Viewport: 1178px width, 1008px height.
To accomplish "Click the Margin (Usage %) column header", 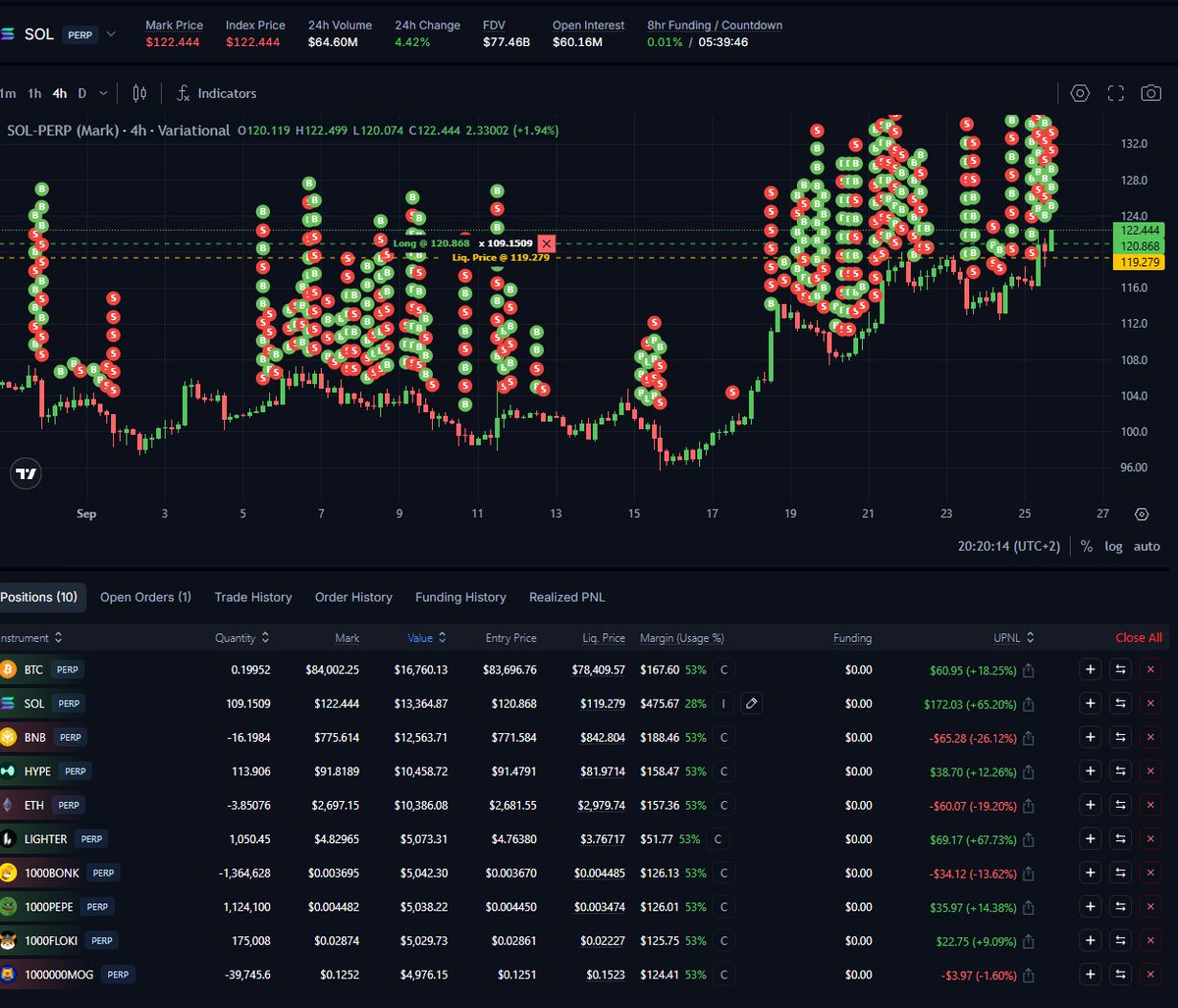I will pyautogui.click(x=682, y=638).
